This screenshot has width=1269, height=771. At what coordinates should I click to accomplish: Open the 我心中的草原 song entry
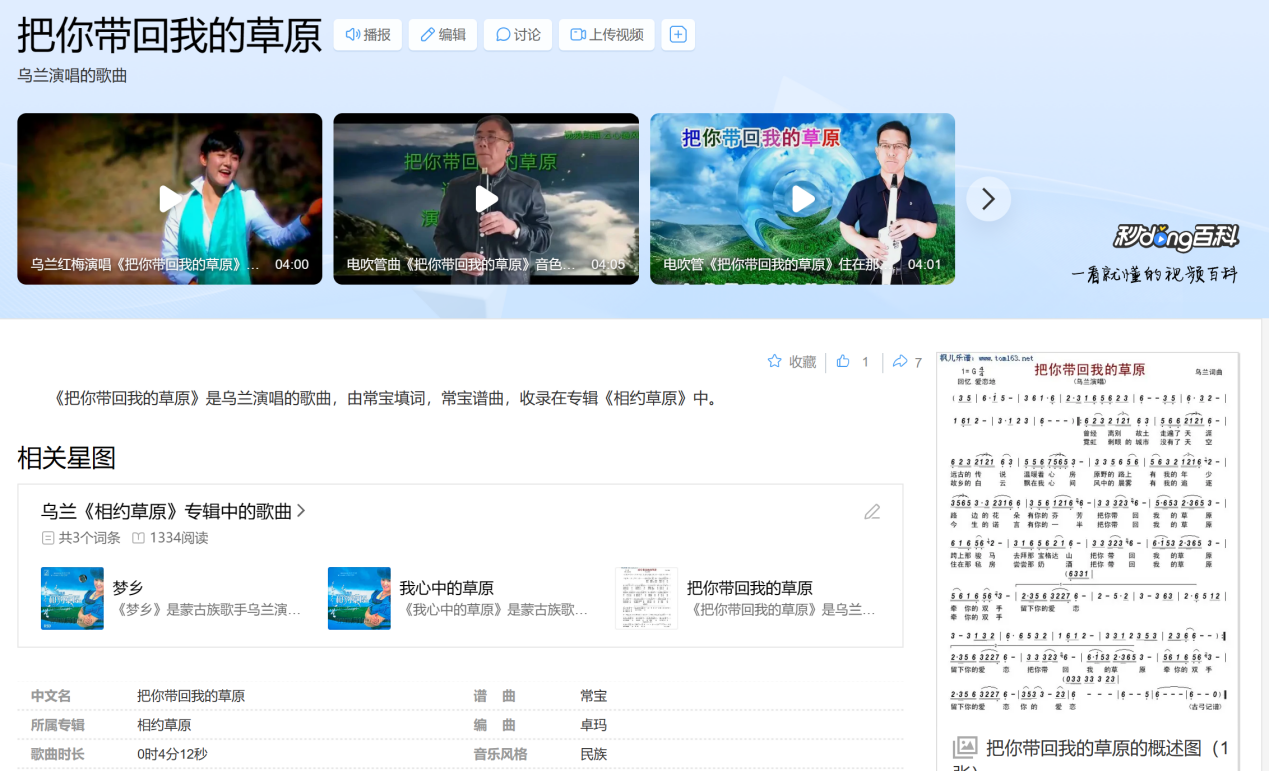446,588
